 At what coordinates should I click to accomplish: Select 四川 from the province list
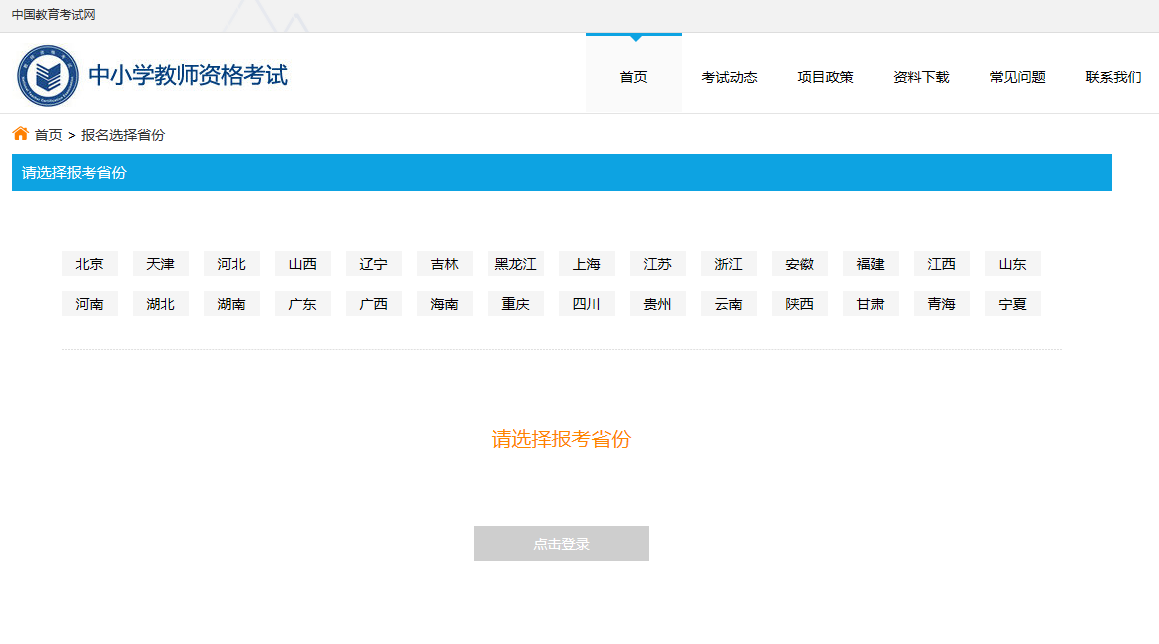pyautogui.click(x=586, y=304)
